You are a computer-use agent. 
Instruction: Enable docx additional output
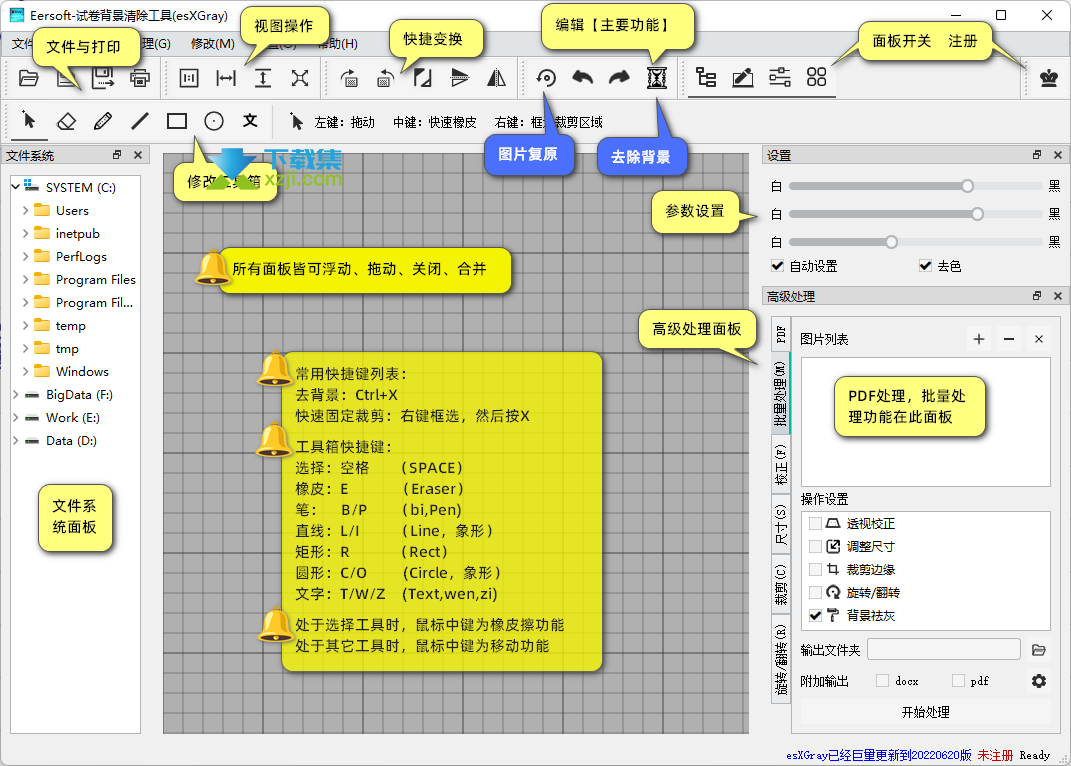(x=882, y=681)
